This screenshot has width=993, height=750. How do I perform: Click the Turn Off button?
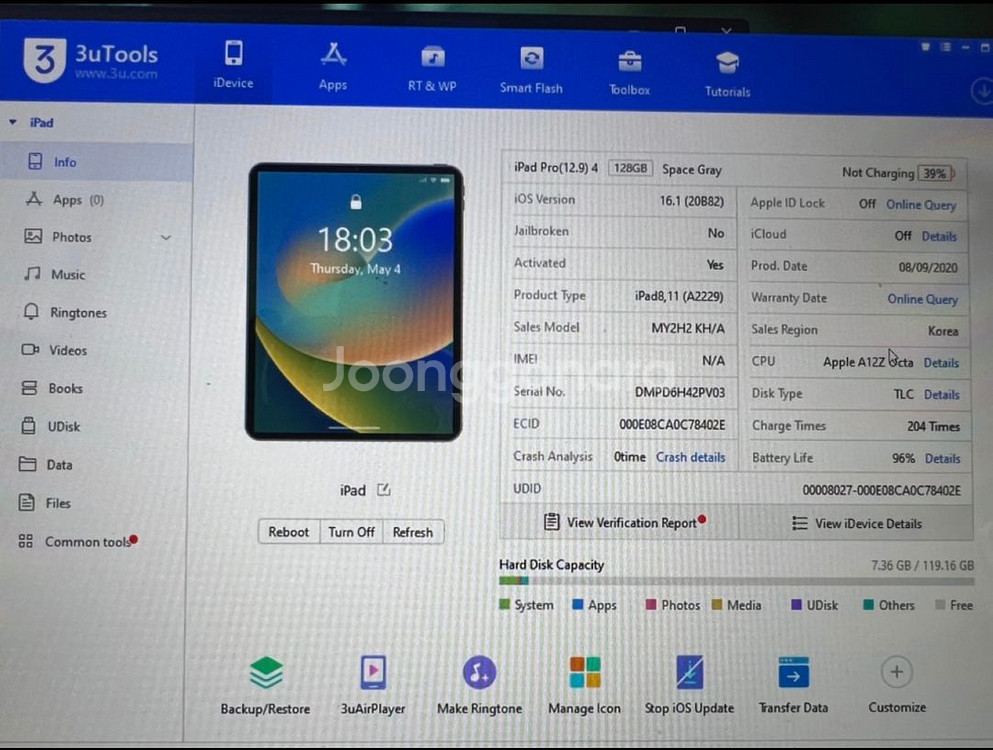coord(351,532)
